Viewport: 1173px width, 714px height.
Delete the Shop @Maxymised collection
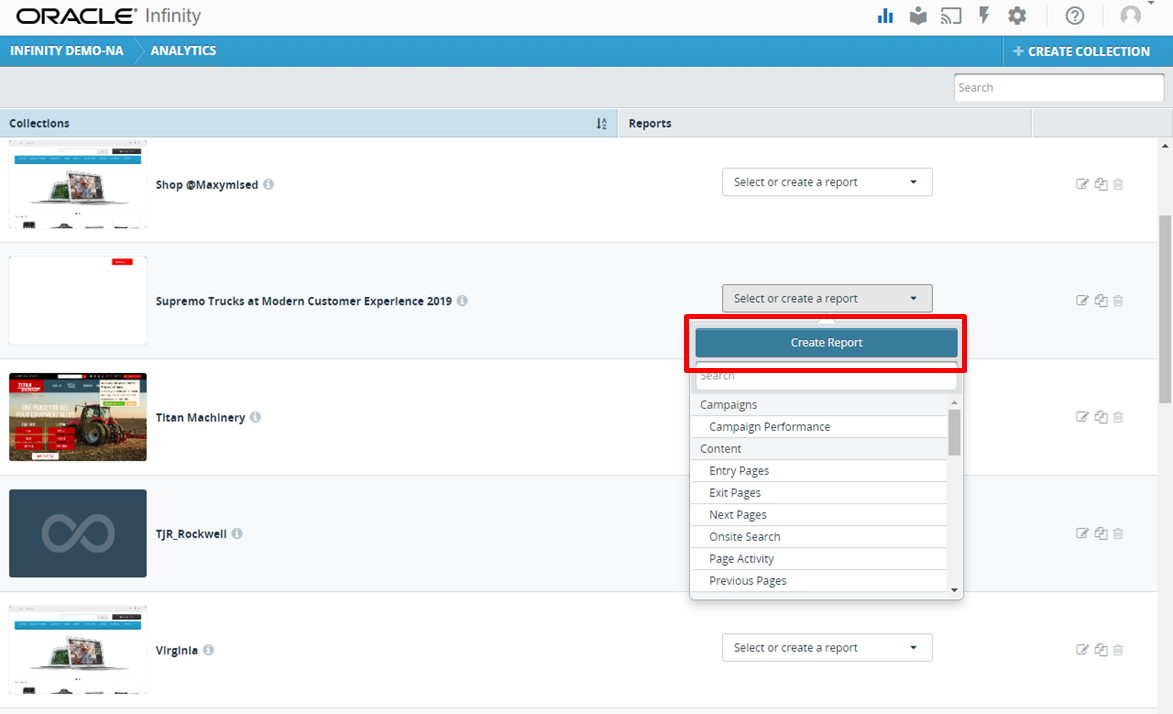(x=1118, y=184)
